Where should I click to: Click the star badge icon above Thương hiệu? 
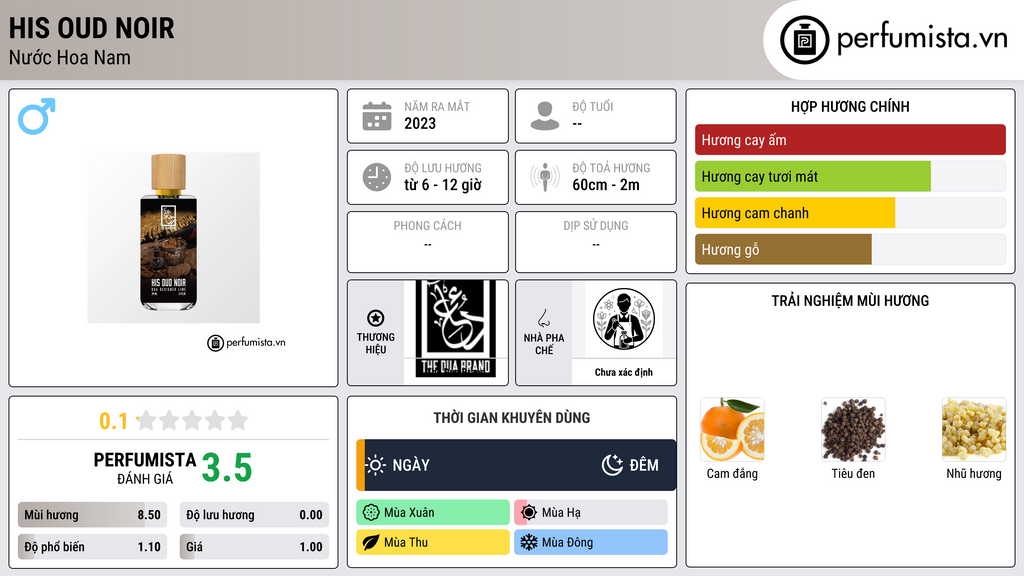(376, 318)
